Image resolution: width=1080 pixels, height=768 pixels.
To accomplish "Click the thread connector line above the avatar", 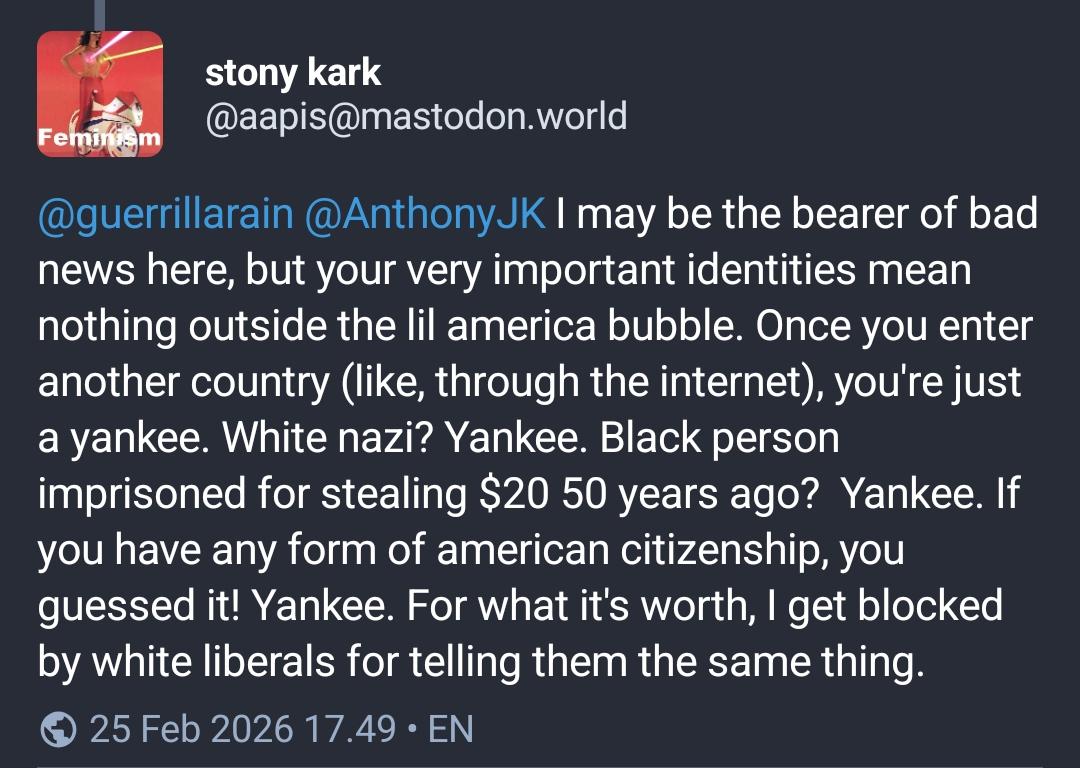I will [x=98, y=12].
